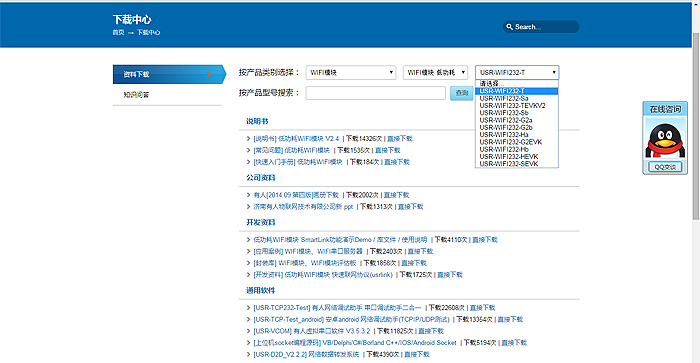Screen dimensions: 700x363
Task: Click the search magnifier icon
Action: [x=509, y=27]
